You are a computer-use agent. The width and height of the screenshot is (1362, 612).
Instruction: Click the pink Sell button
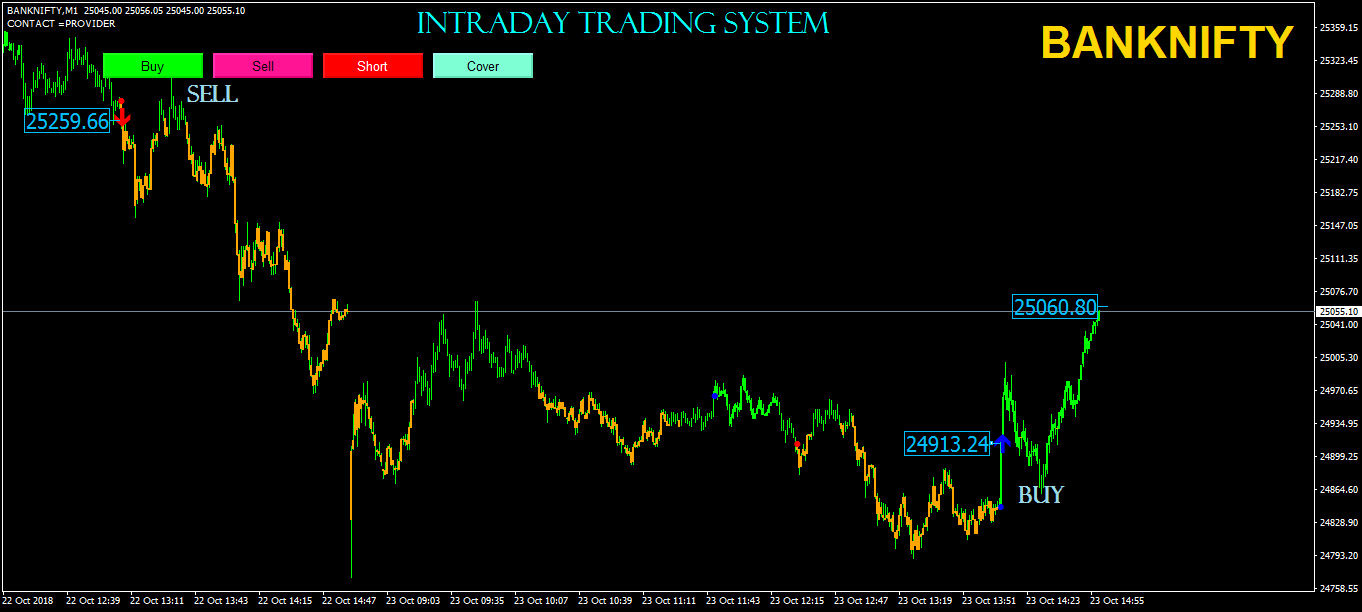[x=262, y=66]
